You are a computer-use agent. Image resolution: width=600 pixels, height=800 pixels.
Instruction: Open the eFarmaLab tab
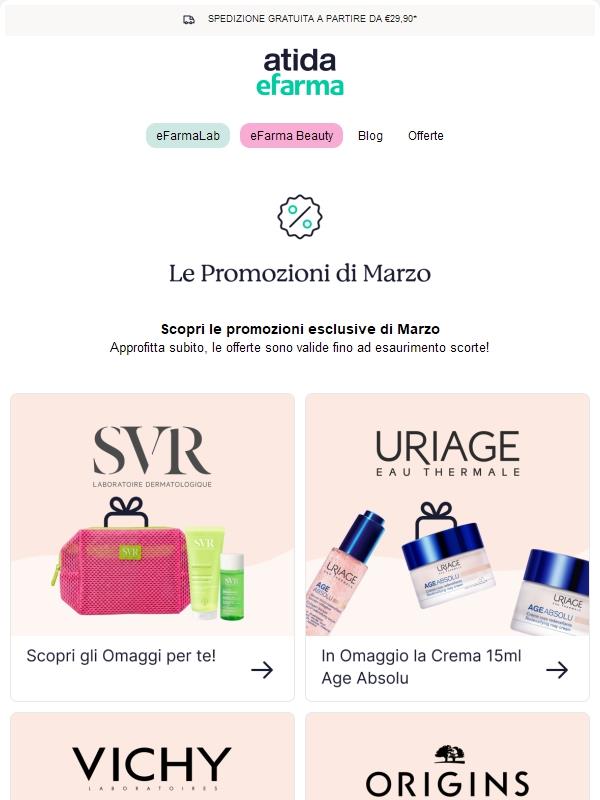pos(188,136)
